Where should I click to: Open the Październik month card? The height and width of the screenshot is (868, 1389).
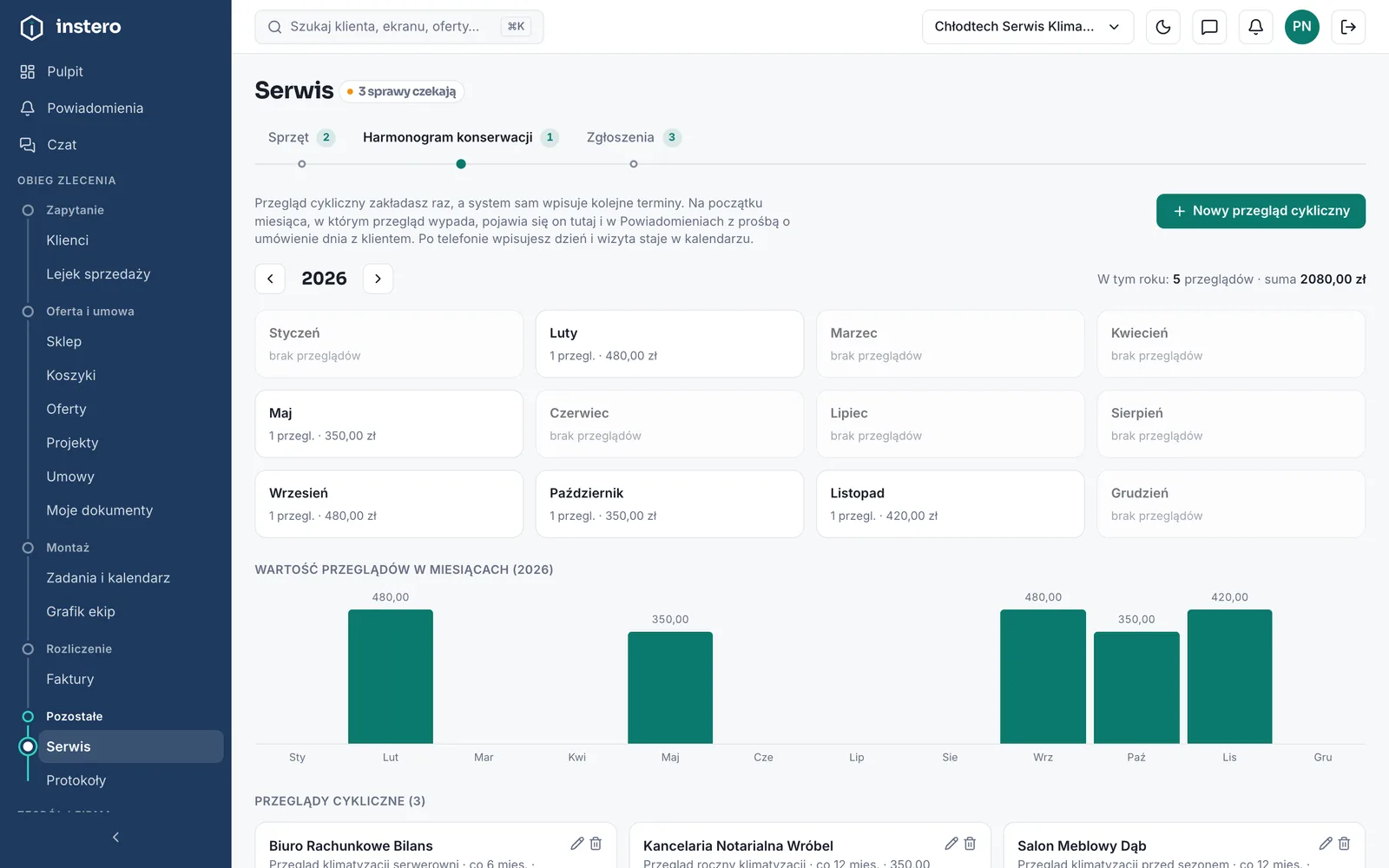(669, 503)
